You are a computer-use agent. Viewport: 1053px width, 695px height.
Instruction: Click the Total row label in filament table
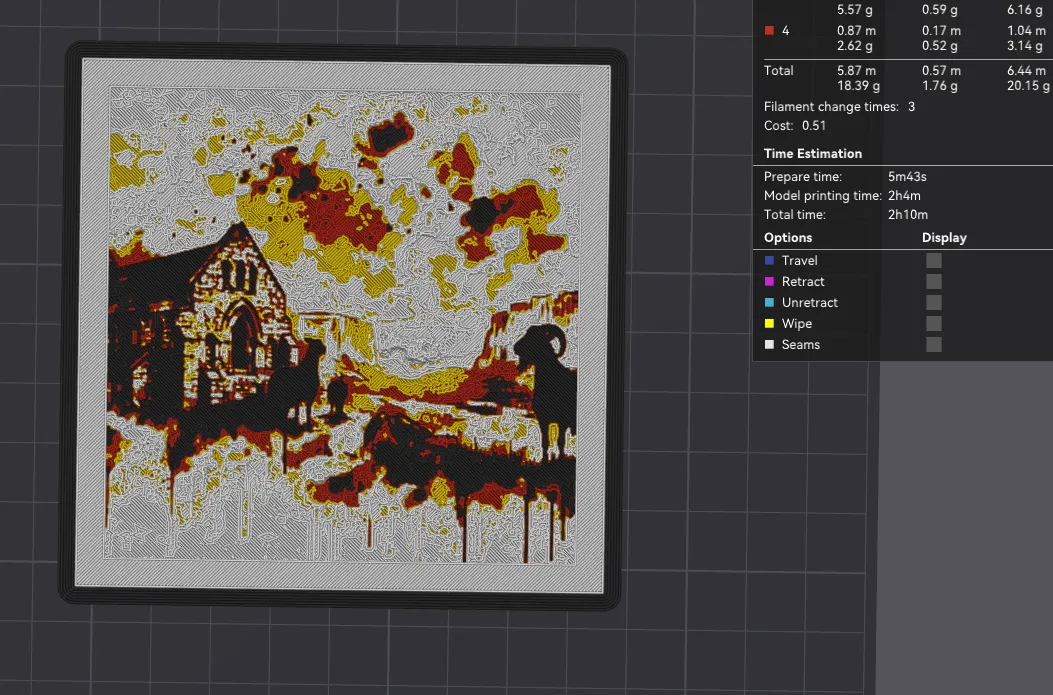pos(778,71)
